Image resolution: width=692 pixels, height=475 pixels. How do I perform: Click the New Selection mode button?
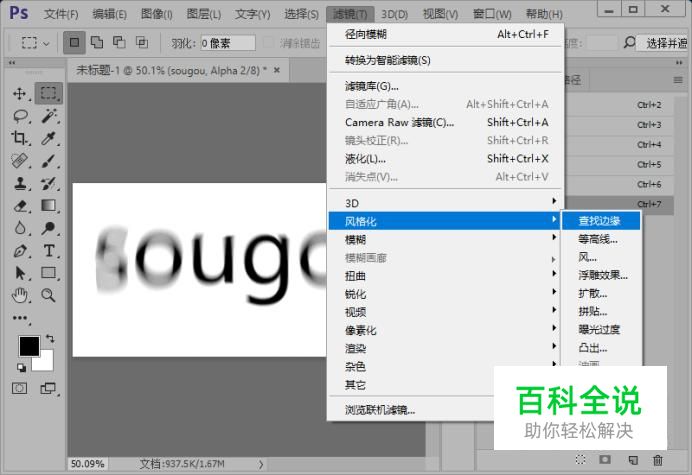(x=74, y=42)
